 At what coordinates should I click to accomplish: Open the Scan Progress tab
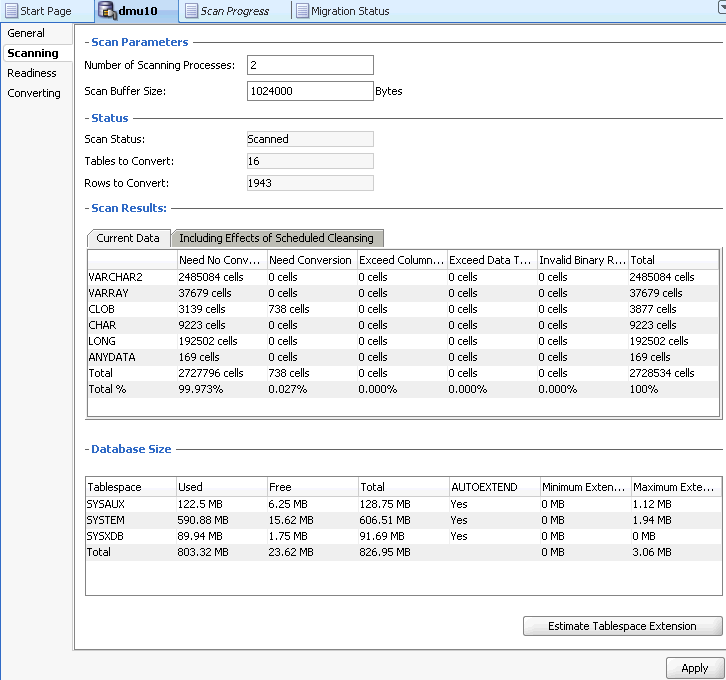(234, 11)
